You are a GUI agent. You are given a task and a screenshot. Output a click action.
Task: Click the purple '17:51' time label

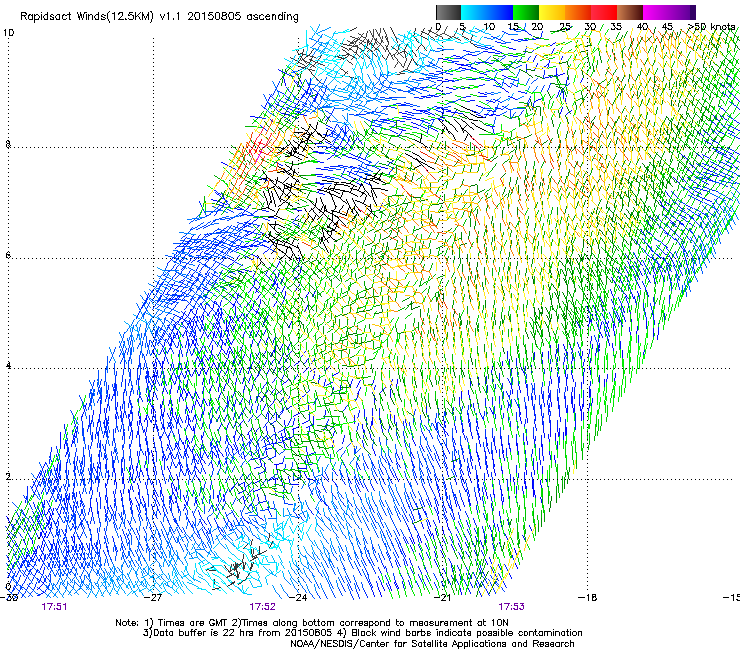click(x=54, y=607)
